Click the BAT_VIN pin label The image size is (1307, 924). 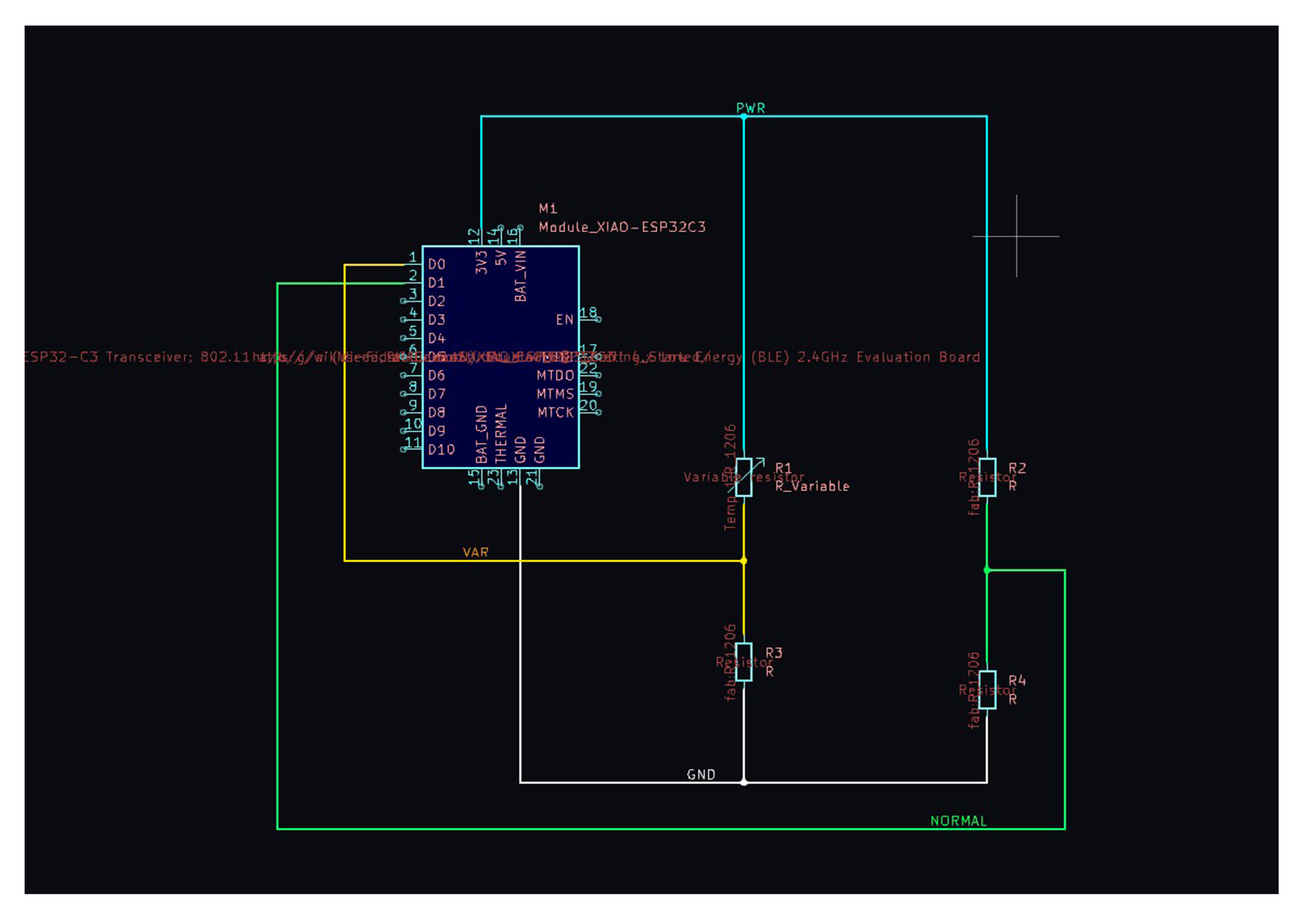click(x=520, y=277)
